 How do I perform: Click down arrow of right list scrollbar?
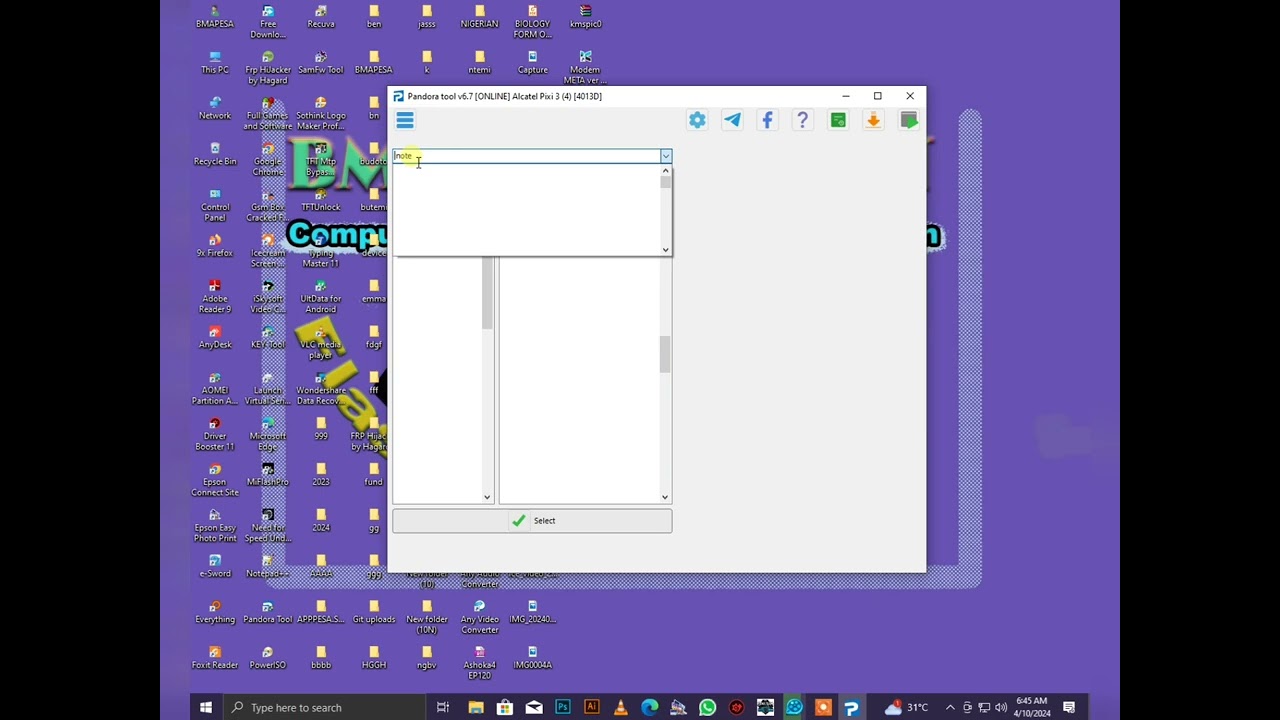[665, 497]
